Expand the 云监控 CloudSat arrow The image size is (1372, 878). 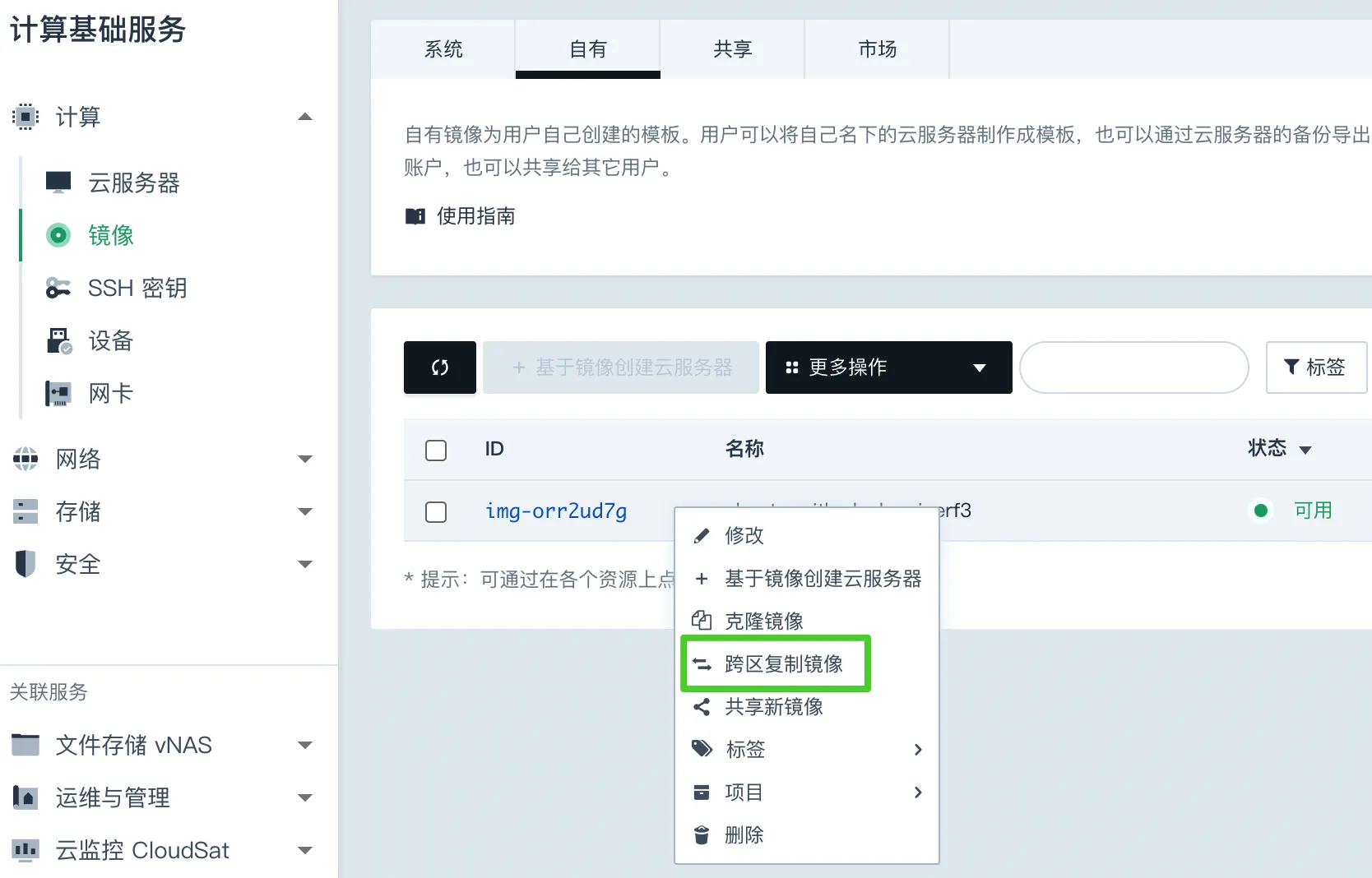coord(305,850)
